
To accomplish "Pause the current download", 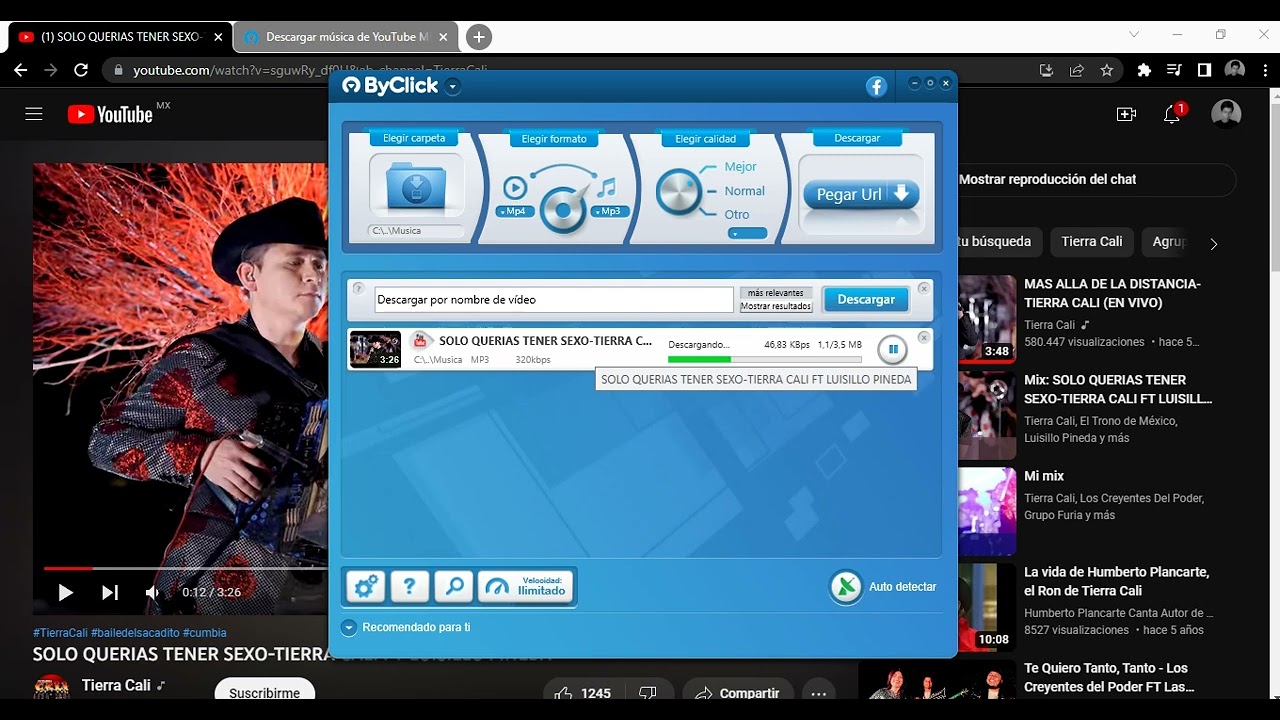I will [x=892, y=349].
